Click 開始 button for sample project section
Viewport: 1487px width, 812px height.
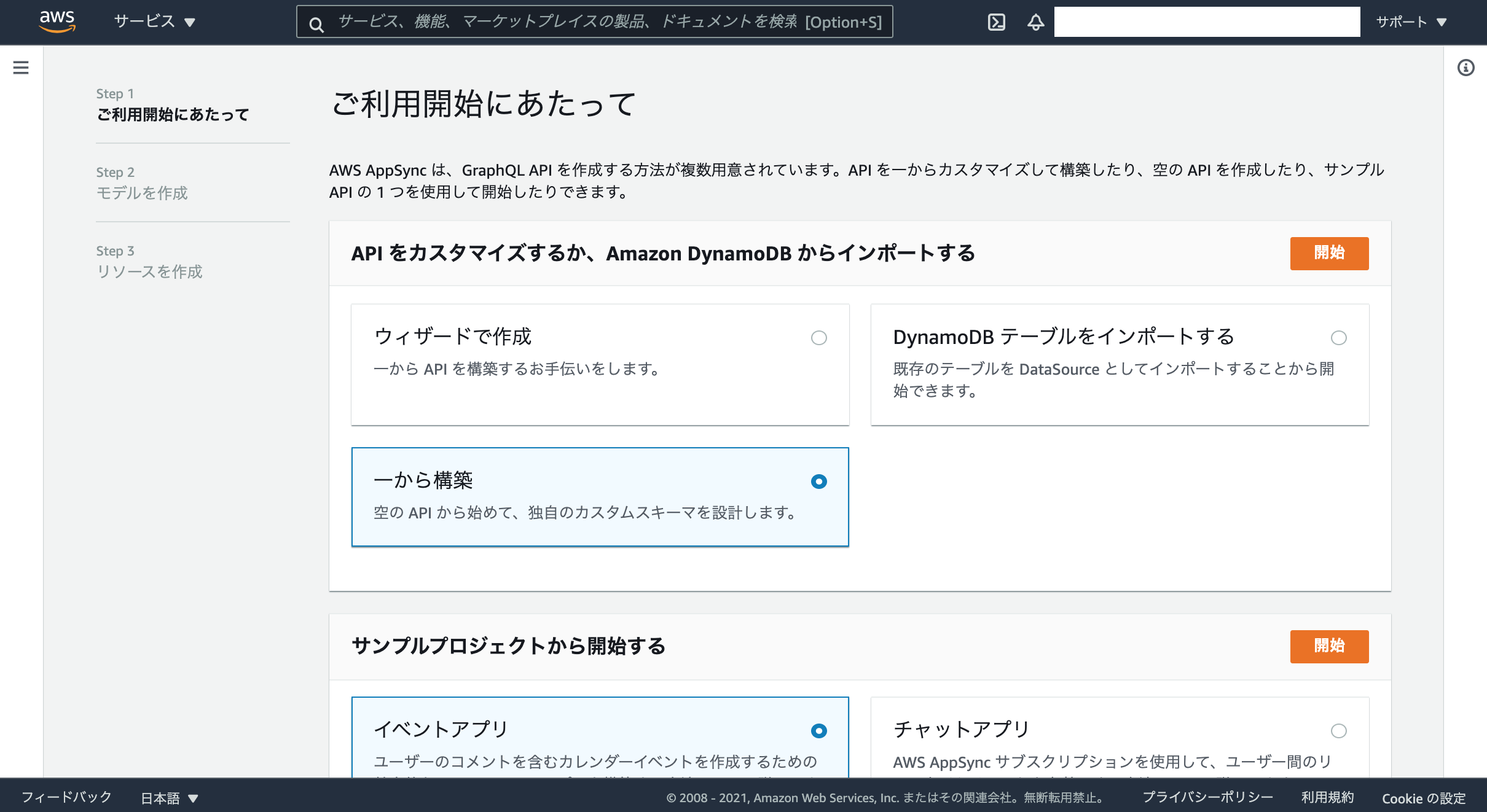pyautogui.click(x=1328, y=646)
